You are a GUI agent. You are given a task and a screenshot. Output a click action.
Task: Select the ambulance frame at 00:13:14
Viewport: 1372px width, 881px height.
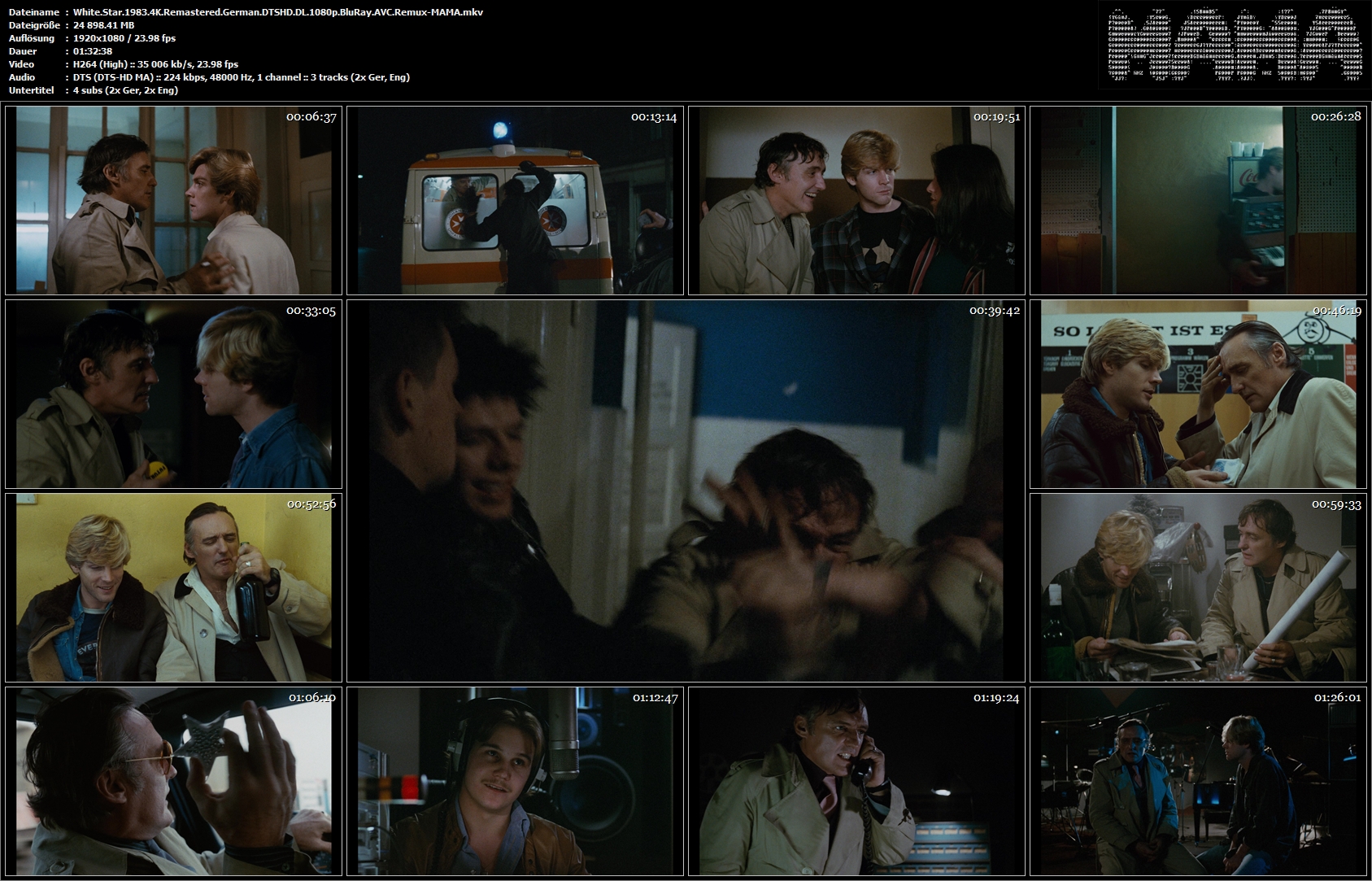515,200
